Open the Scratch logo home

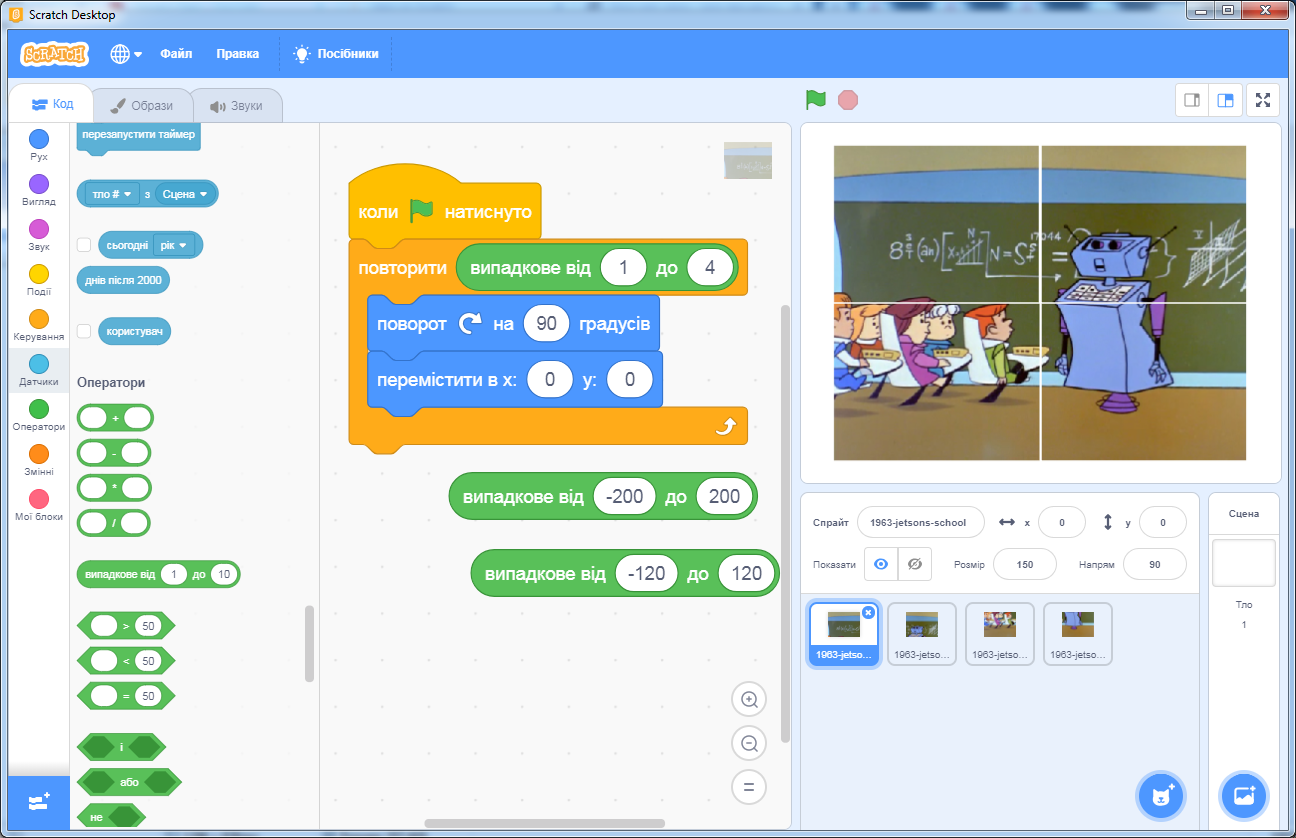pyautogui.click(x=55, y=54)
